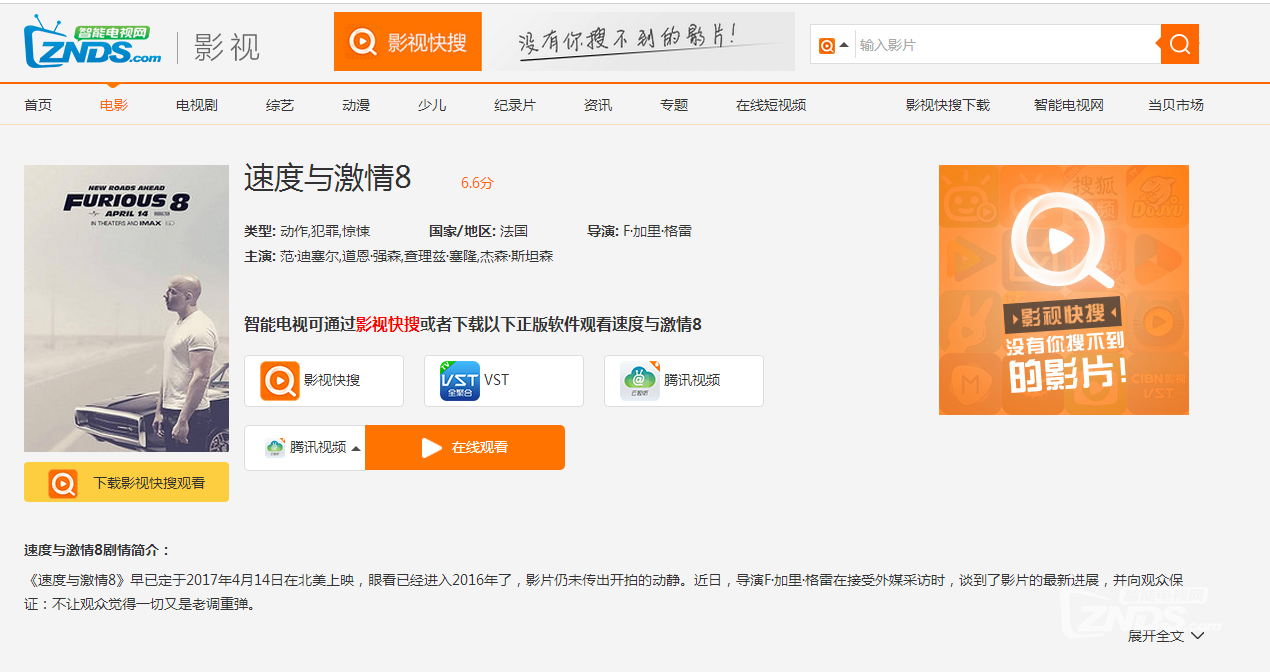Image resolution: width=1270 pixels, height=672 pixels.
Task: Click the small cloud icon in source dropdown
Action: (x=274, y=447)
